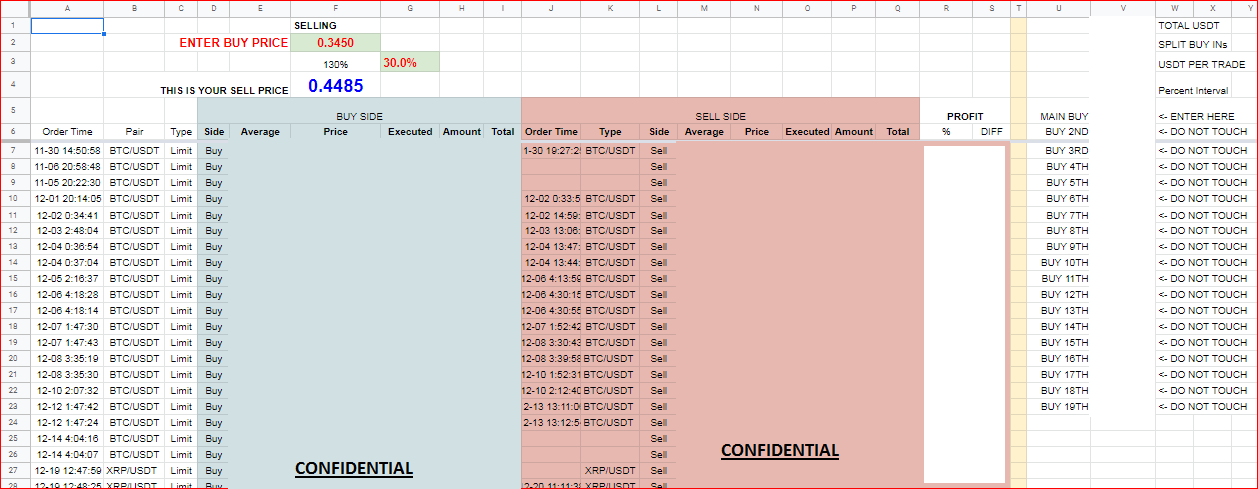Click sell order time 12-06 4:13:59

point(551,278)
